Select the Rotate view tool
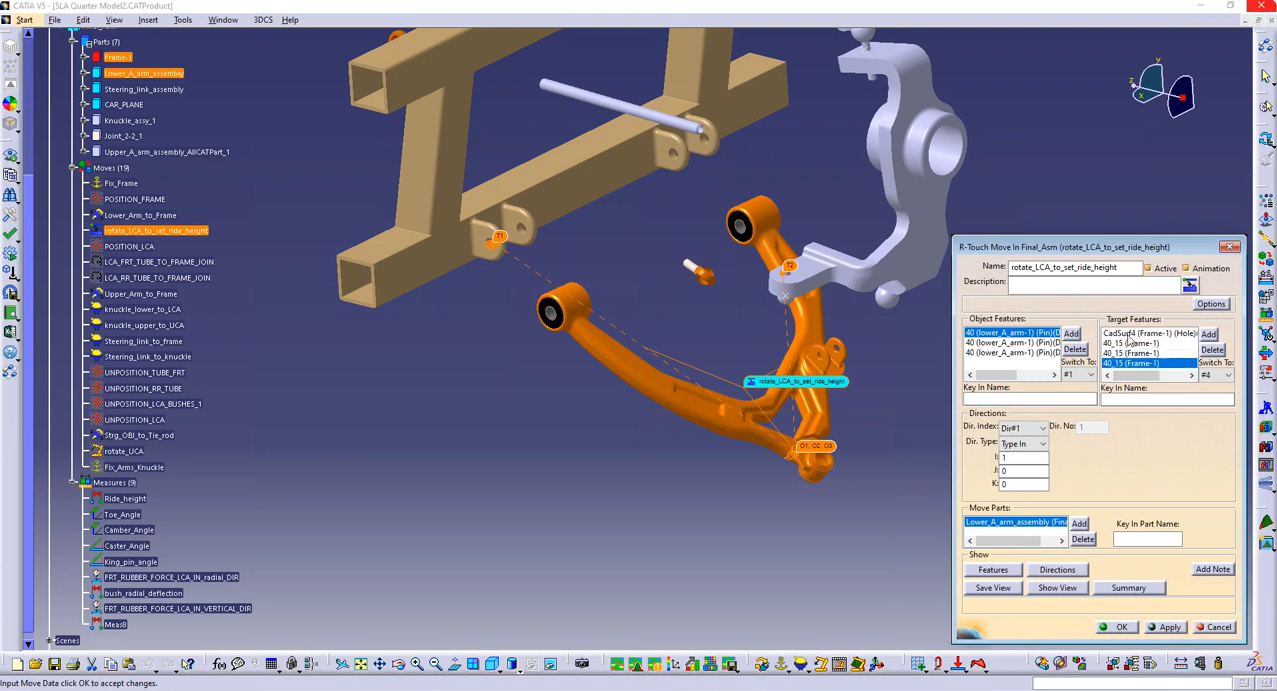 coord(398,663)
